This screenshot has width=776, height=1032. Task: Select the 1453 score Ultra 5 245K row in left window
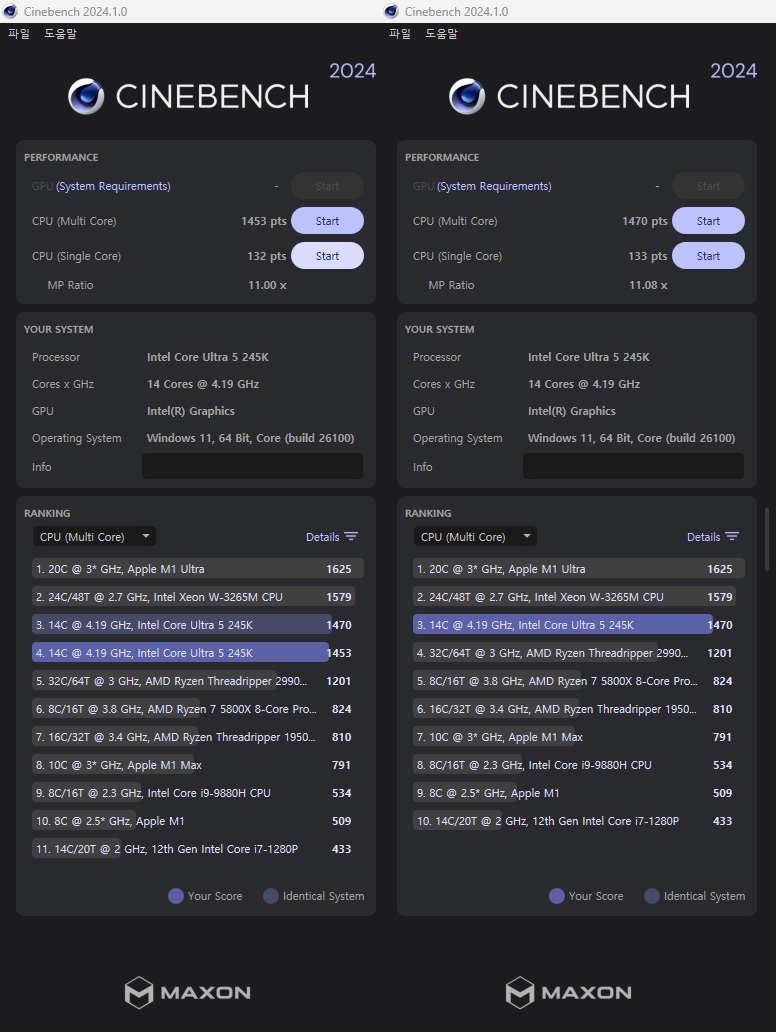click(x=197, y=653)
